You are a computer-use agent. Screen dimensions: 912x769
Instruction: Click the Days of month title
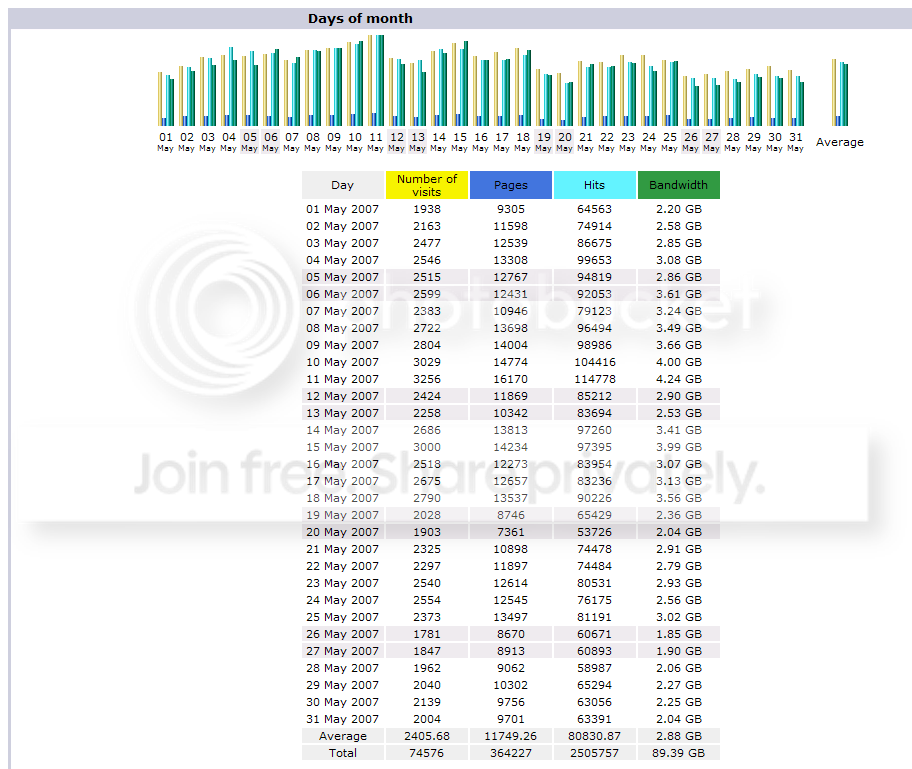(x=360, y=19)
